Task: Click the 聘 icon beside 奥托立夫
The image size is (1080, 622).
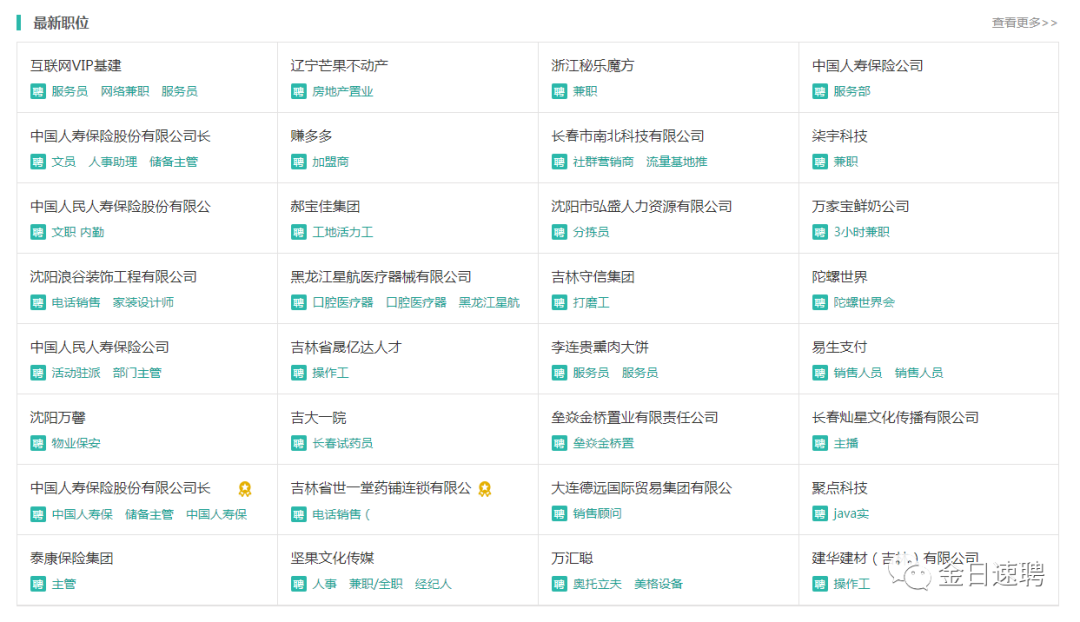Action: pos(559,584)
